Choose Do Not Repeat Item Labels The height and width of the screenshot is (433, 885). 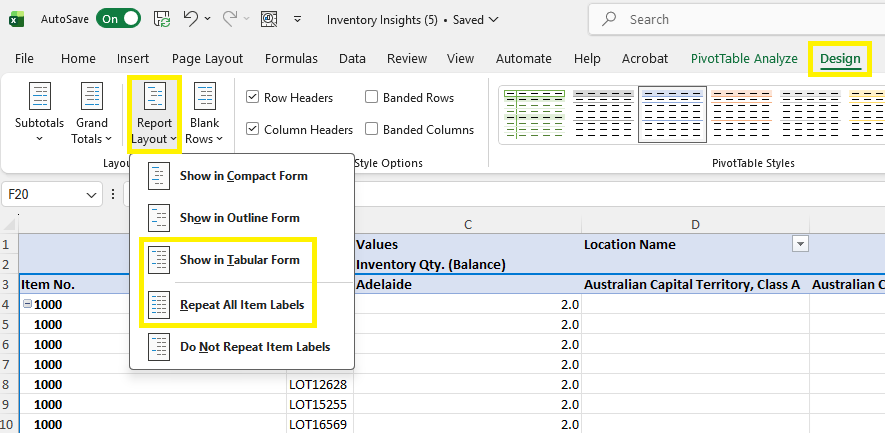tap(254, 347)
